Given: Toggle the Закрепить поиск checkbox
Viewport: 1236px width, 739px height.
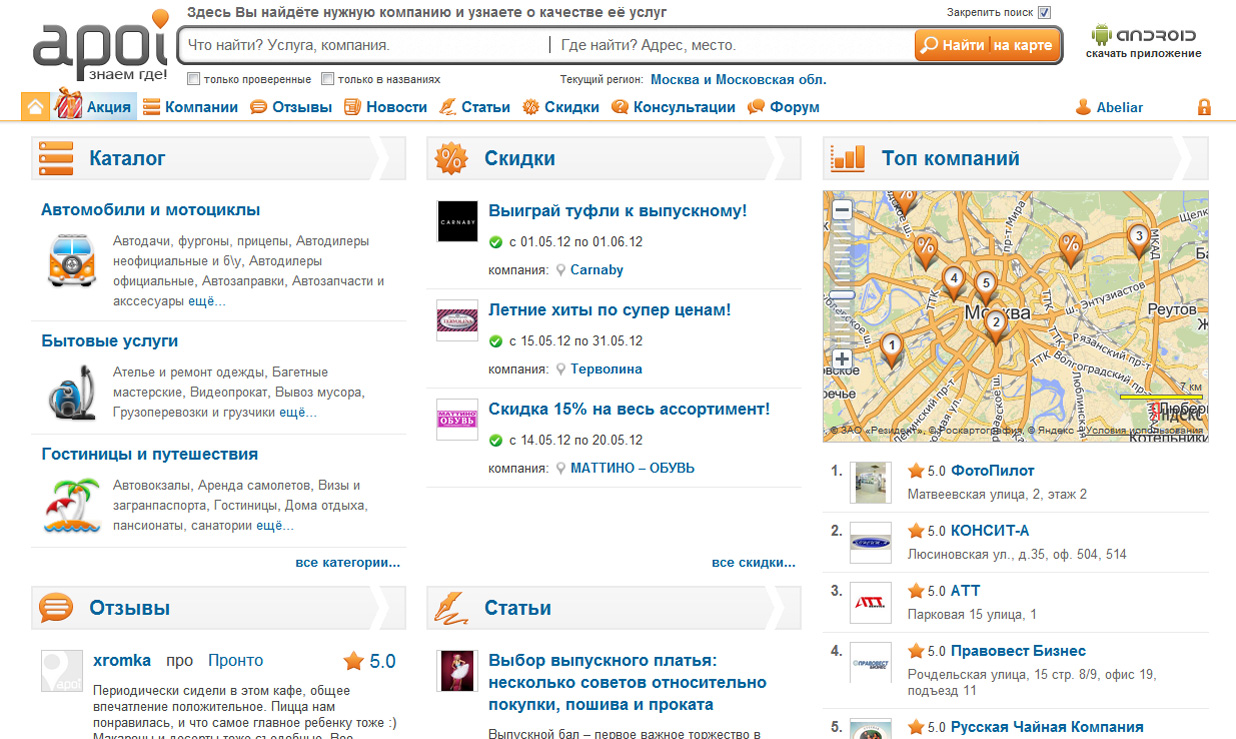Looking at the screenshot, I should tap(1044, 13).
